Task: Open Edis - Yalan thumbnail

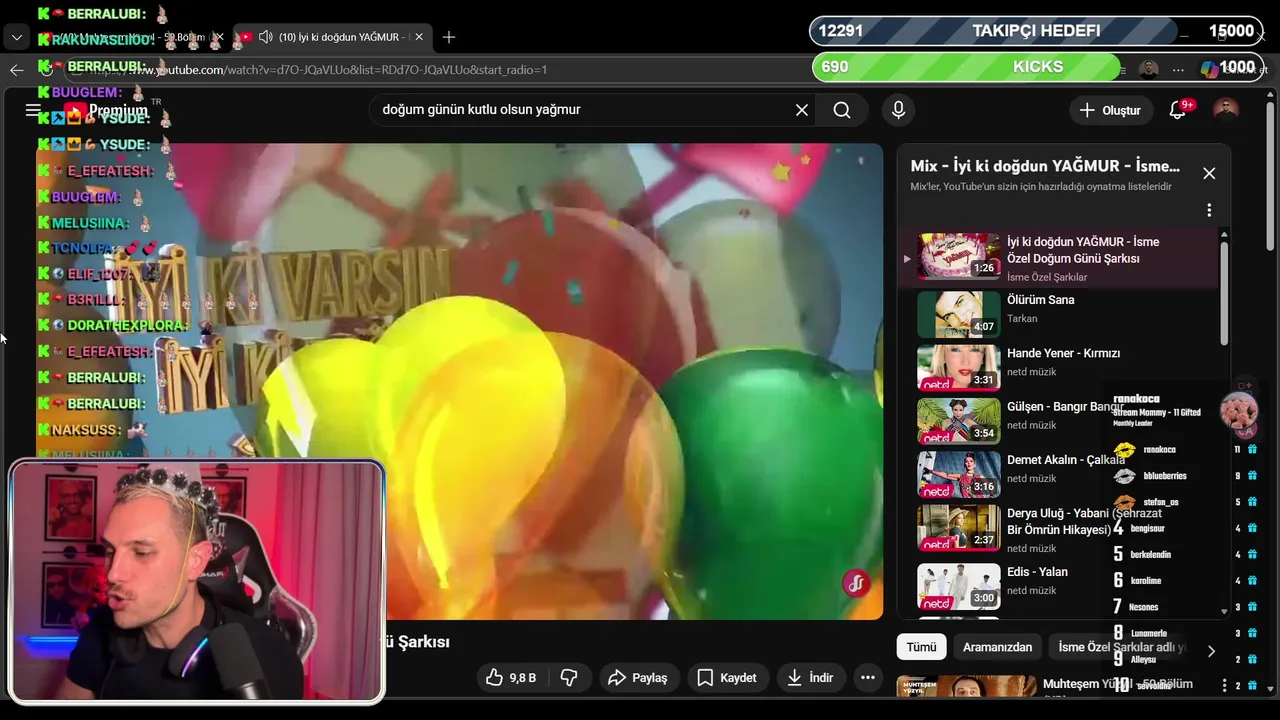Action: [x=958, y=586]
